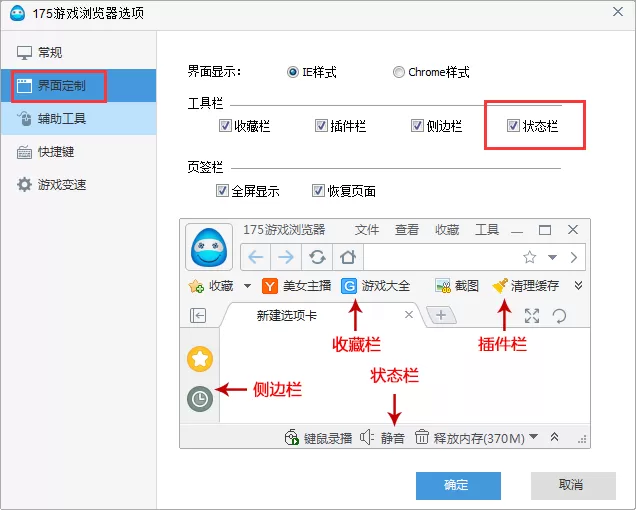
Task: Open the 游戏变速 settings section
Action: (x=79, y=185)
